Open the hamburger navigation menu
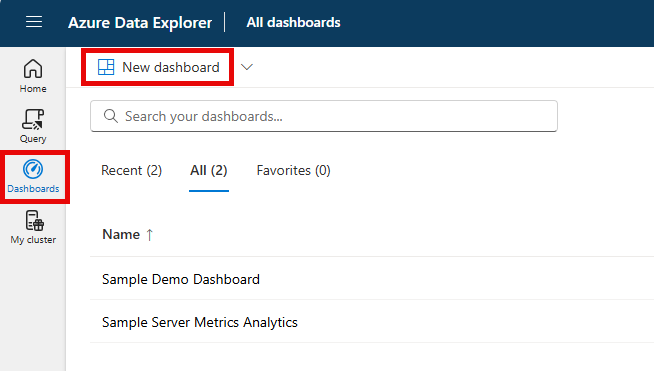Image resolution: width=654 pixels, height=371 pixels. click(34, 22)
